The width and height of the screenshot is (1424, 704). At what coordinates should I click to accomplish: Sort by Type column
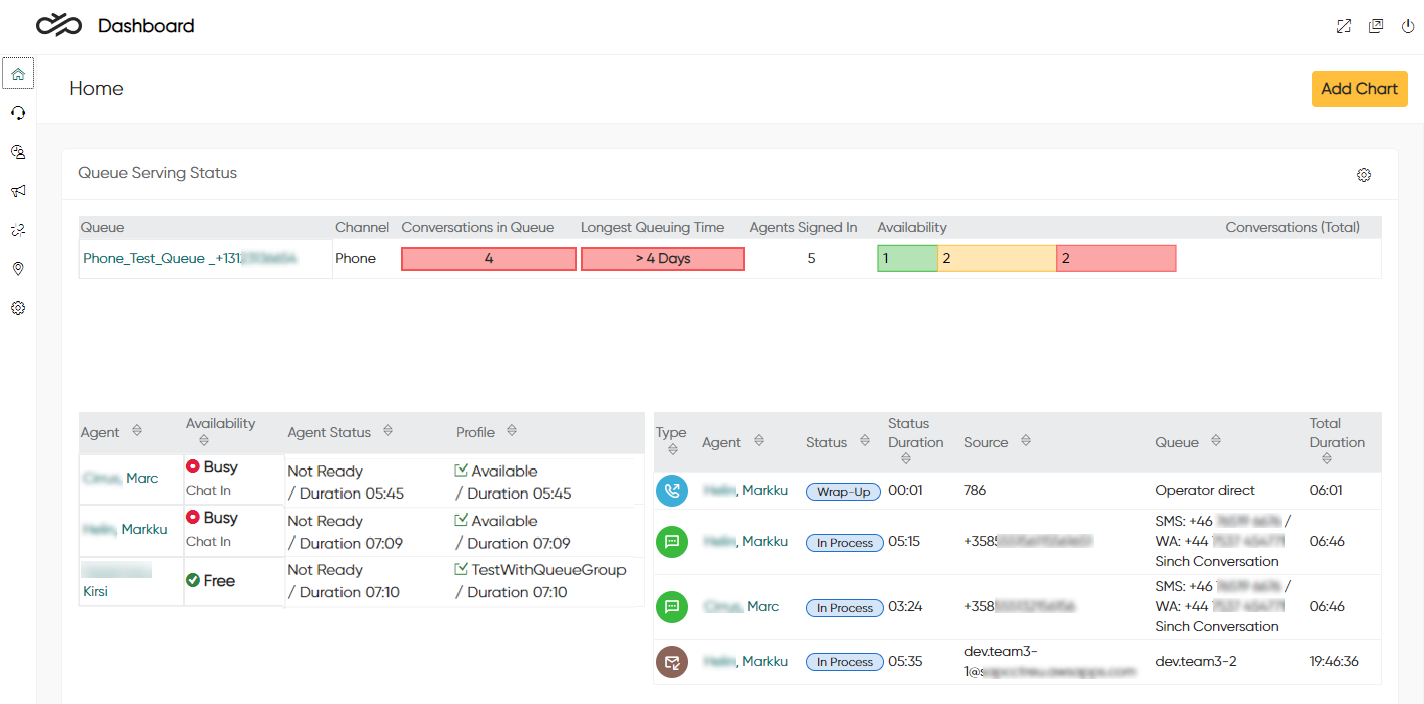672,450
